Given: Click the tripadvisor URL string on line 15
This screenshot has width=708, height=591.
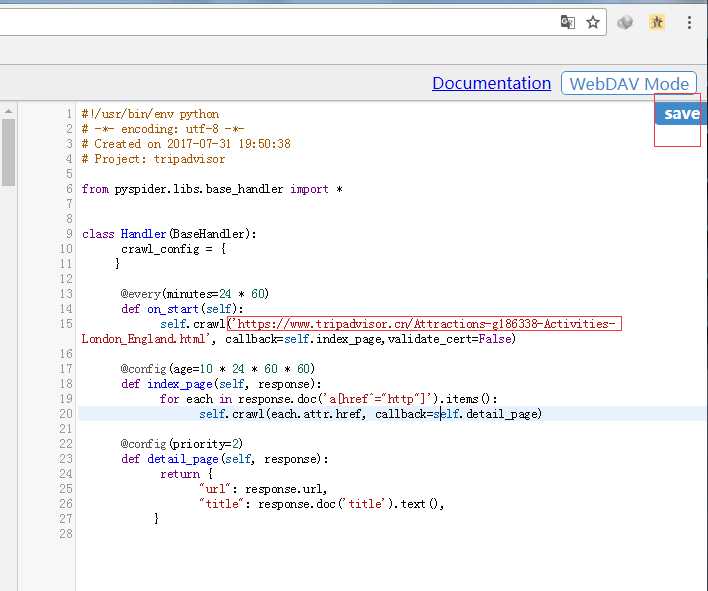Looking at the screenshot, I should pos(424,324).
